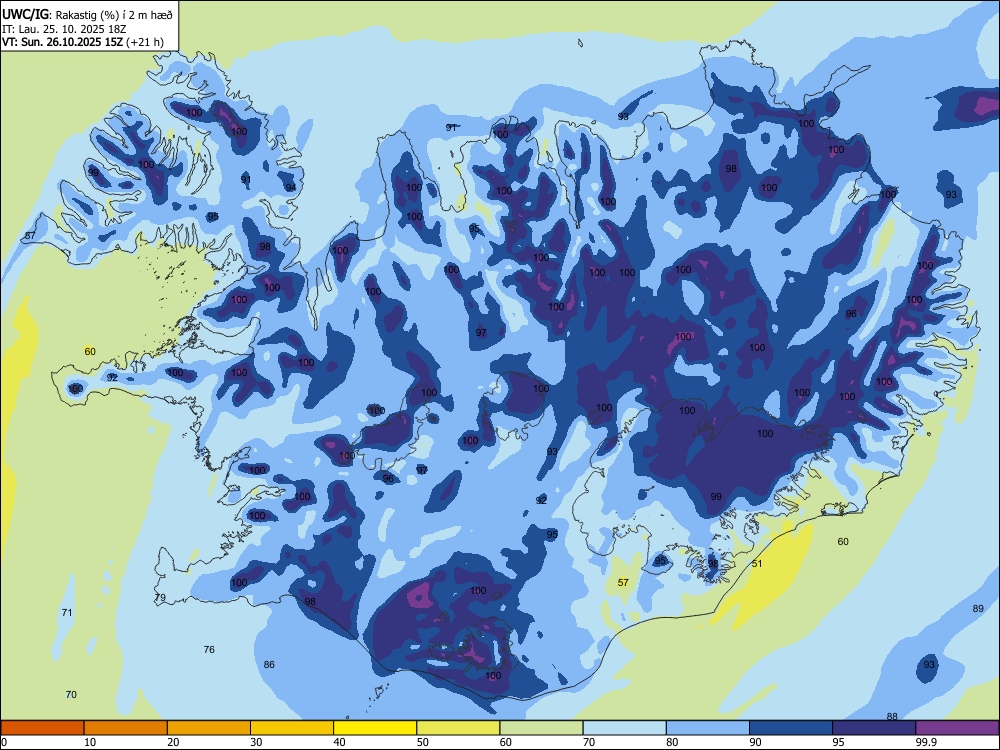Click the 'VT: Sun. 26.10.2025 15Z (+21 h)' line
This screenshot has width=1000, height=750.
(83, 43)
